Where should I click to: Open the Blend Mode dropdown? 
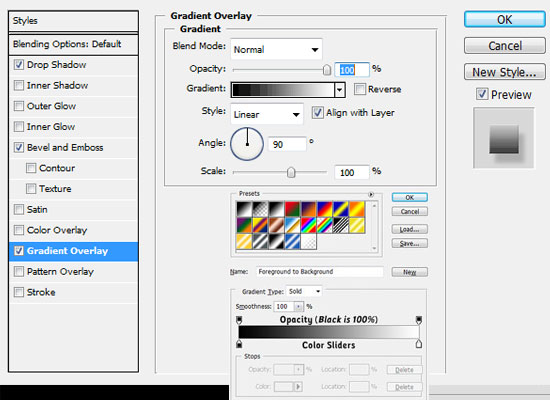(276, 49)
